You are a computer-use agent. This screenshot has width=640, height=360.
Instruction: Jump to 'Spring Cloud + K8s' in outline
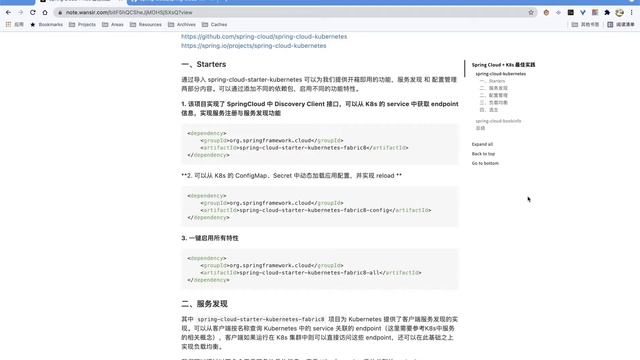click(503, 64)
